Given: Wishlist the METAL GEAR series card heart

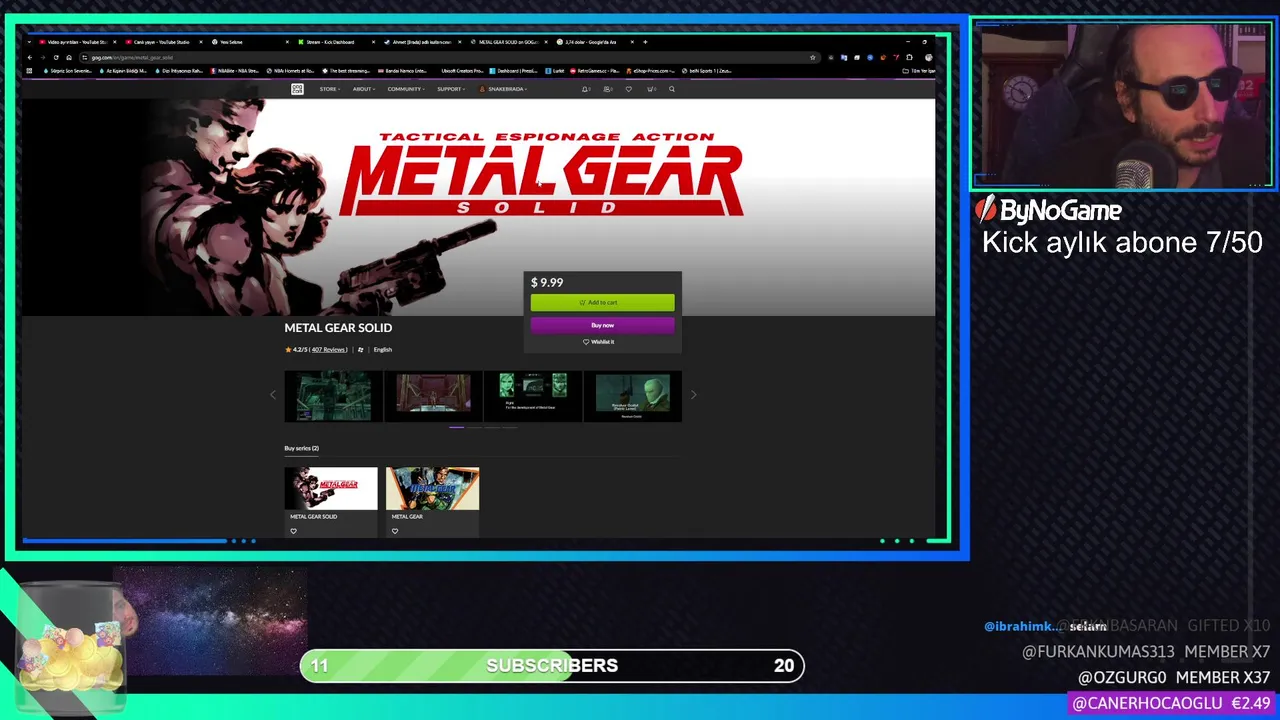Looking at the screenshot, I should (x=395, y=531).
